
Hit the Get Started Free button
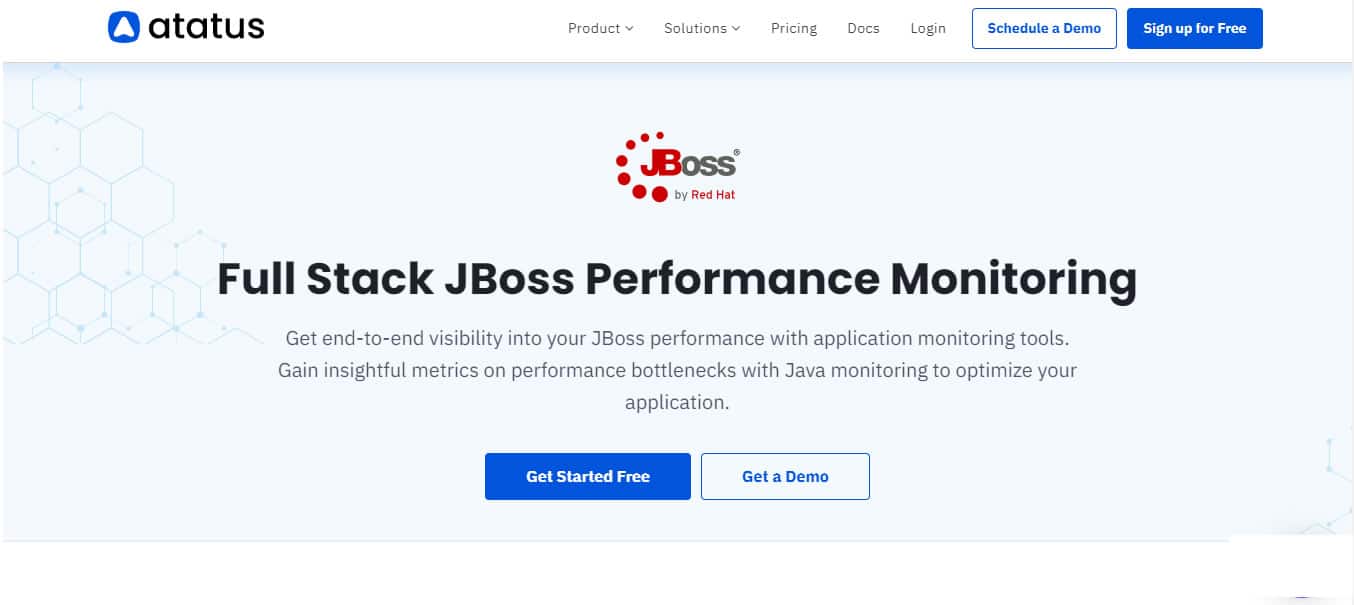(588, 476)
